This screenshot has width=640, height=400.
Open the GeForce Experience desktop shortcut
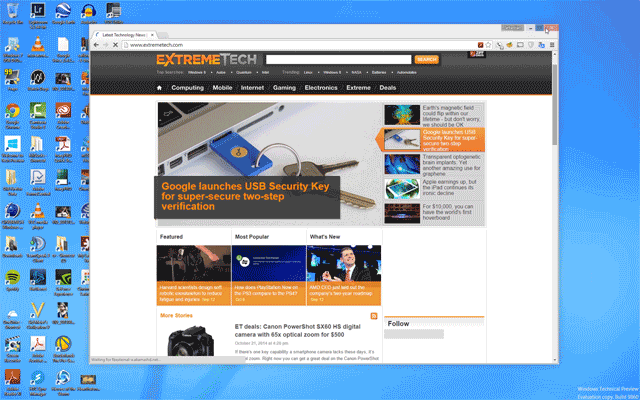tap(63, 282)
